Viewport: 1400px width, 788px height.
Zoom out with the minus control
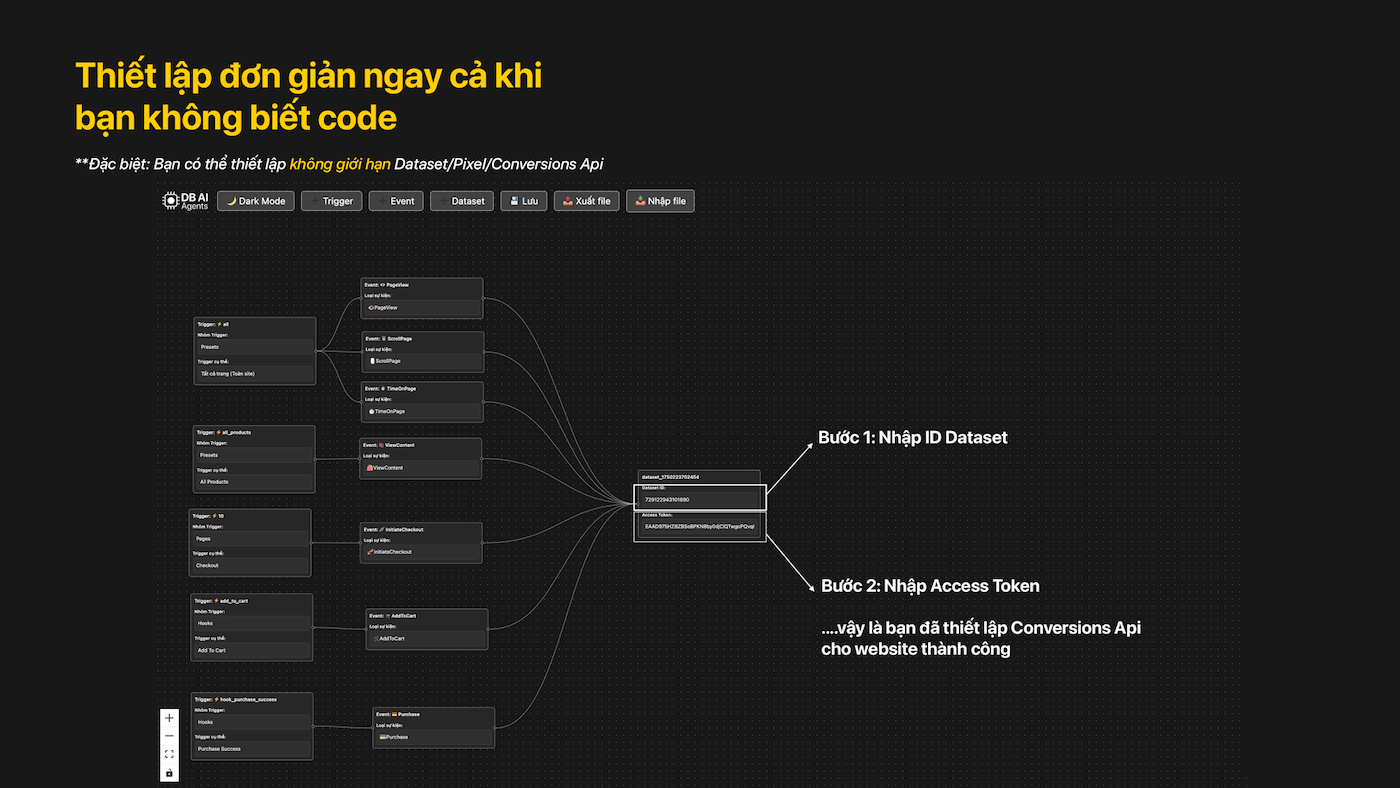tap(169, 736)
